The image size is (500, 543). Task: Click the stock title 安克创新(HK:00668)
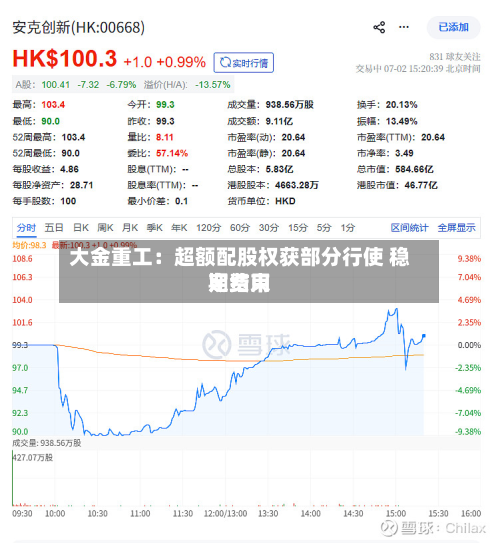coord(79,28)
